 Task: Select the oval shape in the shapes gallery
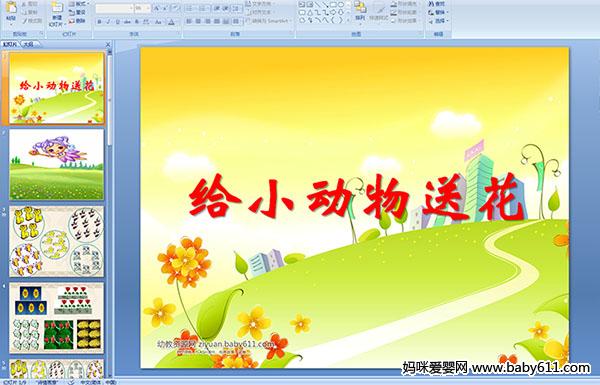point(341,5)
